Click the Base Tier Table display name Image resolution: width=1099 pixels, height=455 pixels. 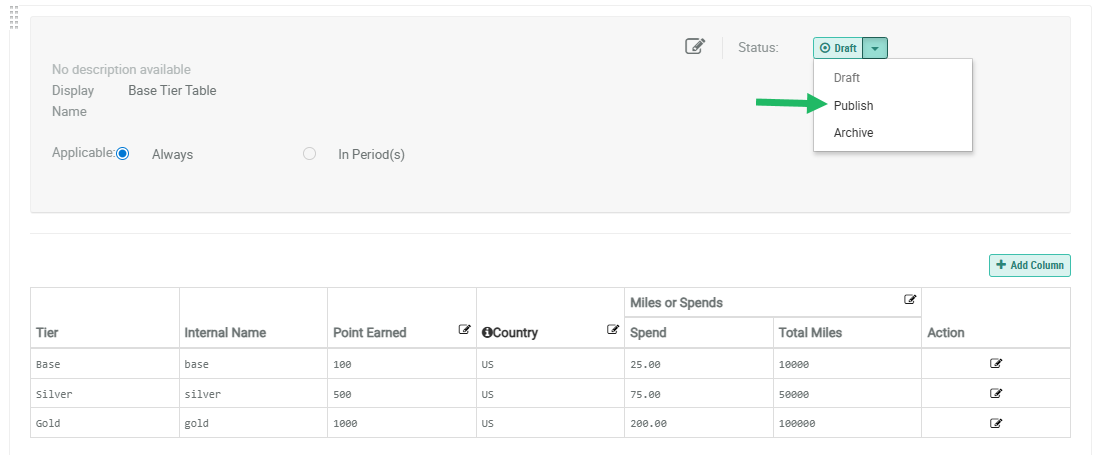click(172, 90)
